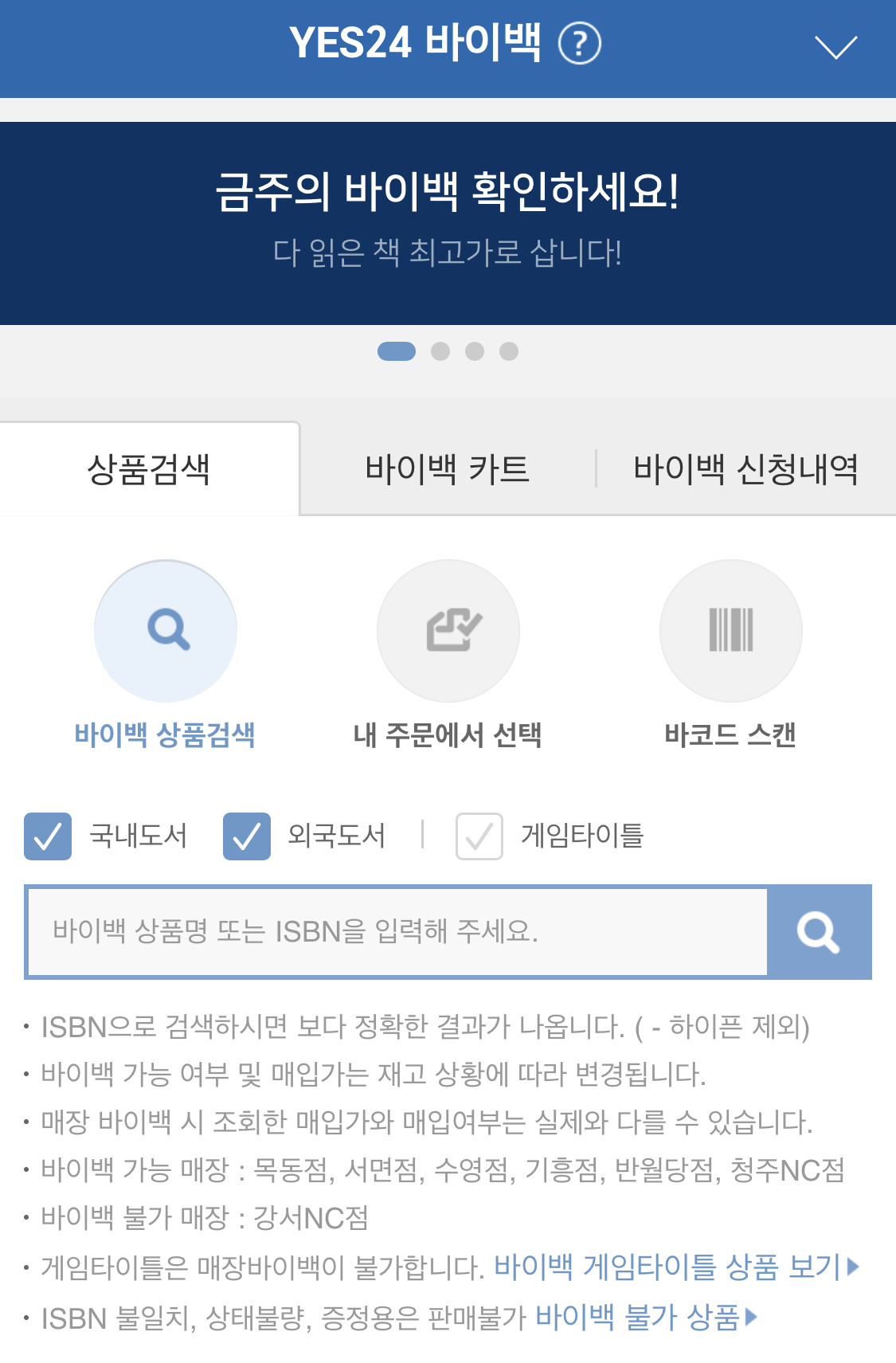This screenshot has width=896, height=1363.
Task: Go to the second banner pagination dot
Action: (440, 351)
